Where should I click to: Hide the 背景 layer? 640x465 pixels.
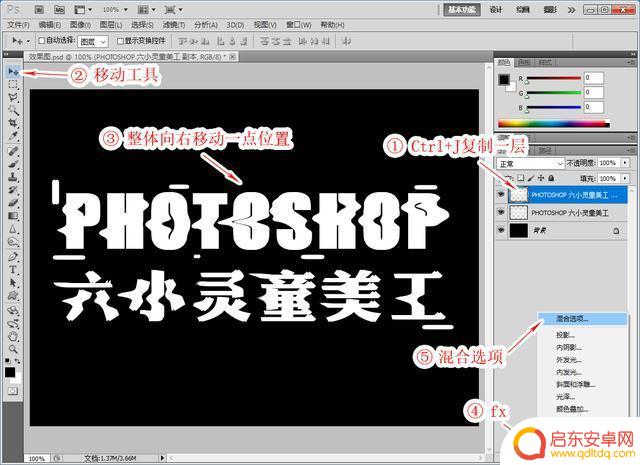(501, 230)
